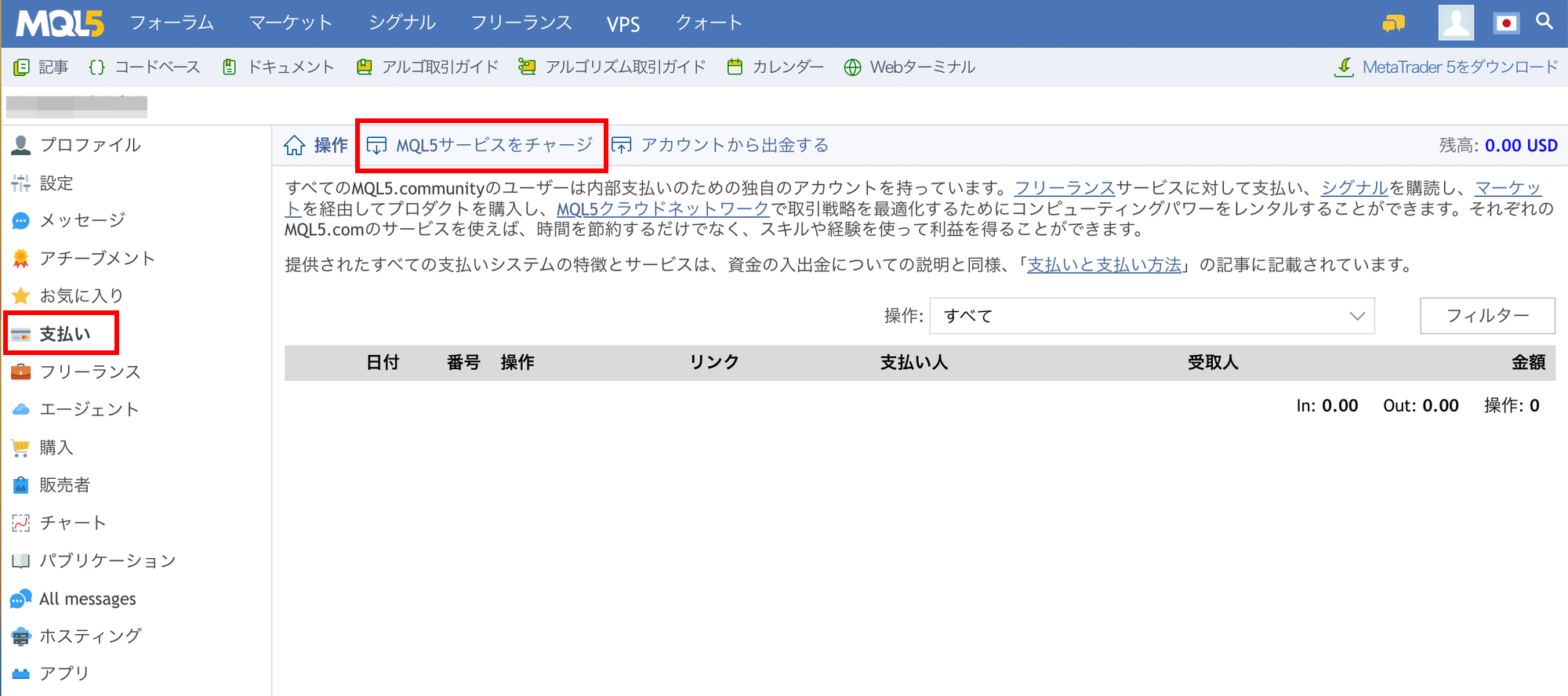Click the 購入 shopping cart icon
This screenshot has width=1568, height=696.
pyautogui.click(x=21, y=448)
